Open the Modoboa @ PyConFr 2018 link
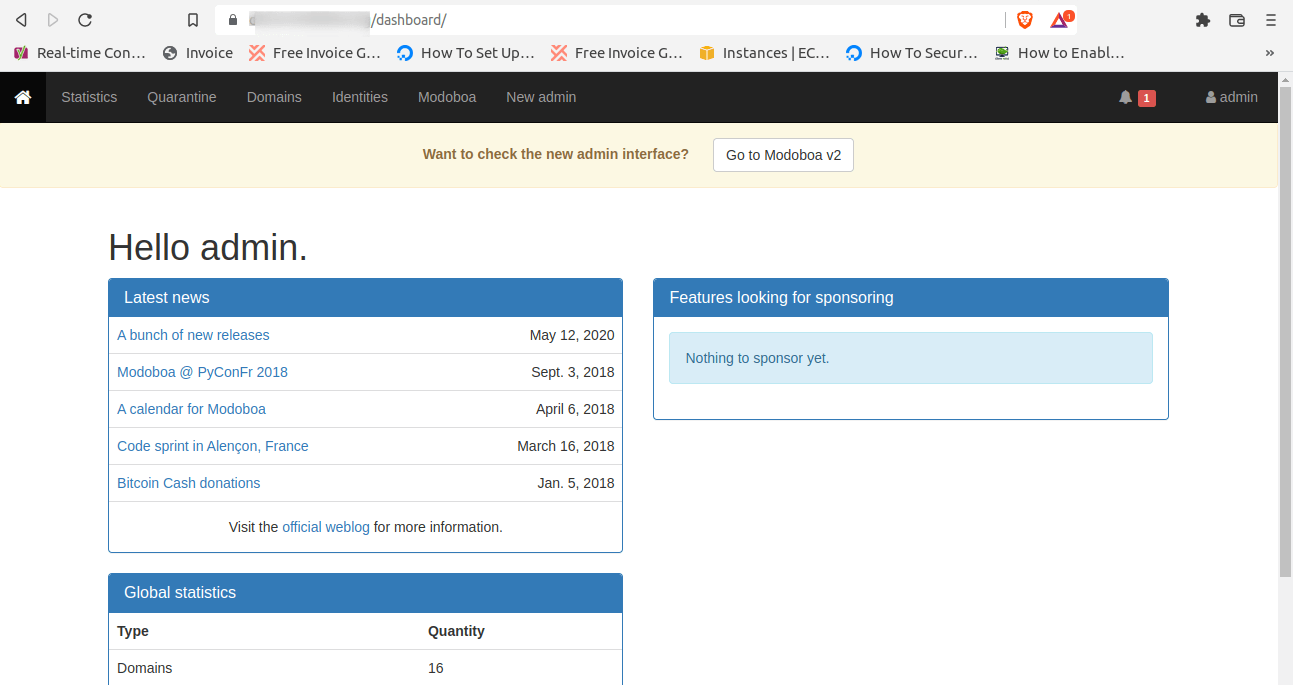Viewport: 1293px width, 685px height. [x=202, y=372]
